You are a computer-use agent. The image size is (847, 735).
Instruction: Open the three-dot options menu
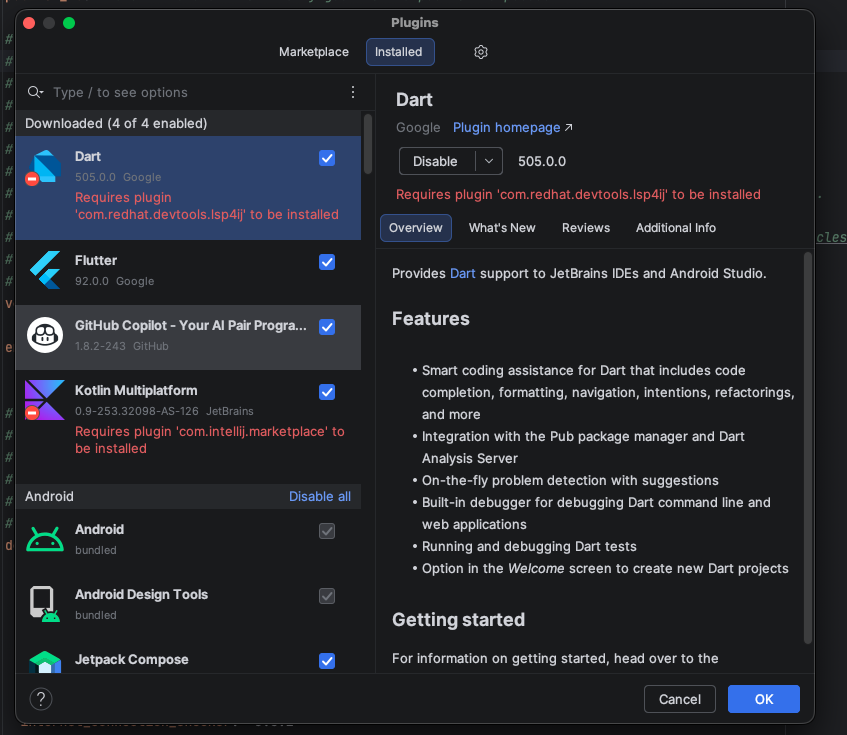[353, 92]
